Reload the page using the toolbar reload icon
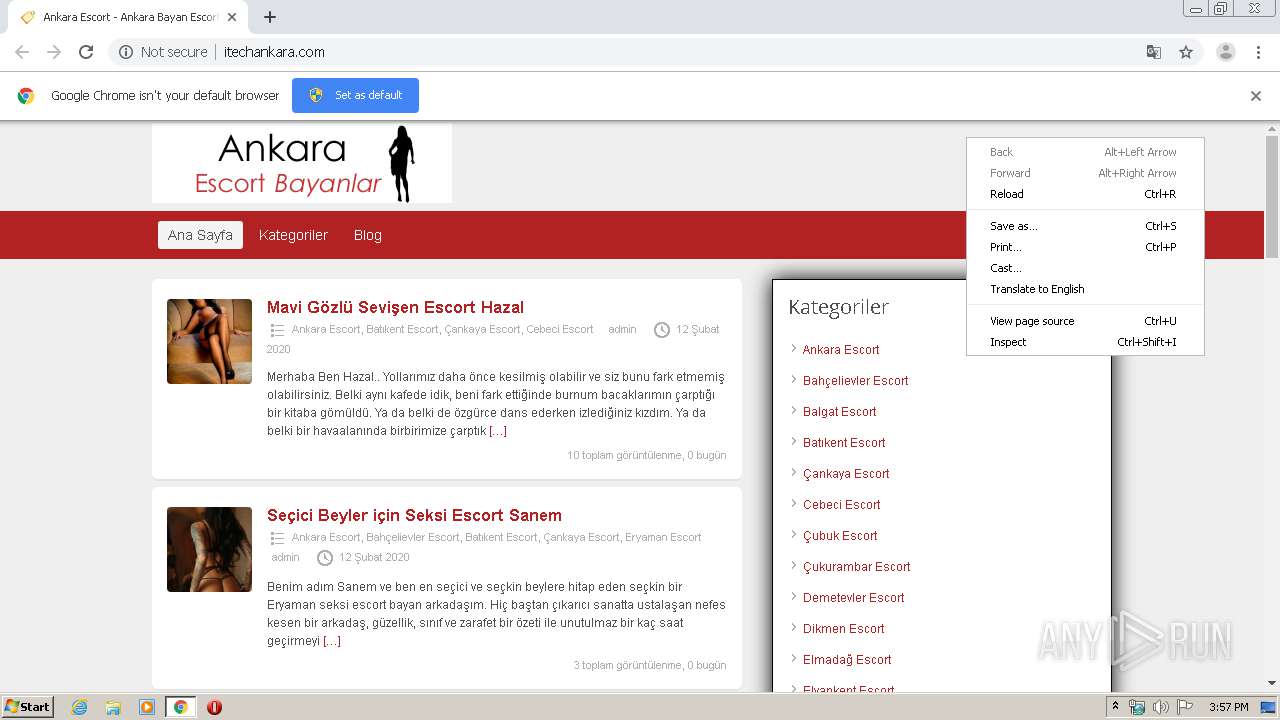 [x=86, y=52]
